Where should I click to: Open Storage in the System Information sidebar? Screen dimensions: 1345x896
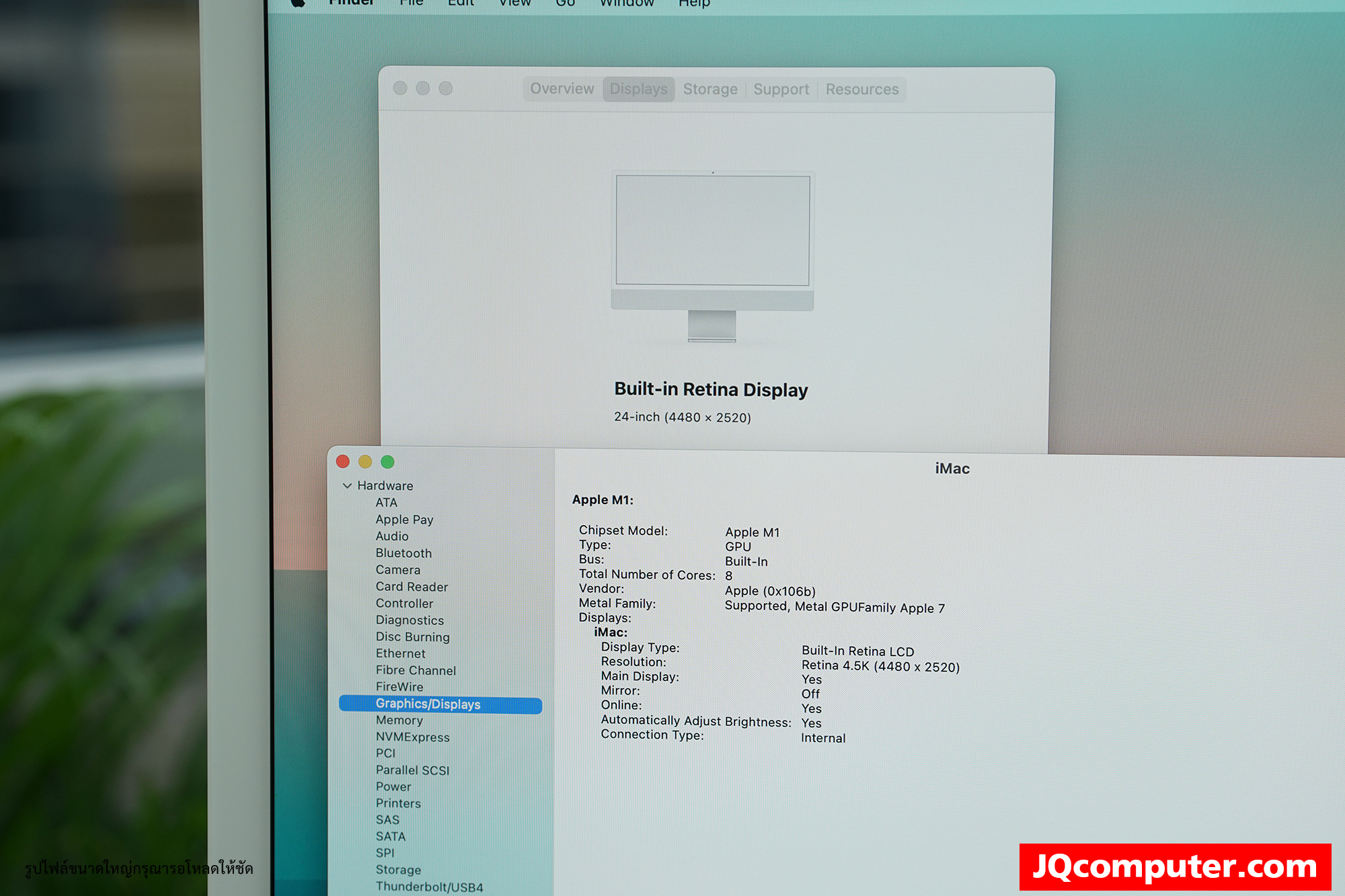pos(398,870)
